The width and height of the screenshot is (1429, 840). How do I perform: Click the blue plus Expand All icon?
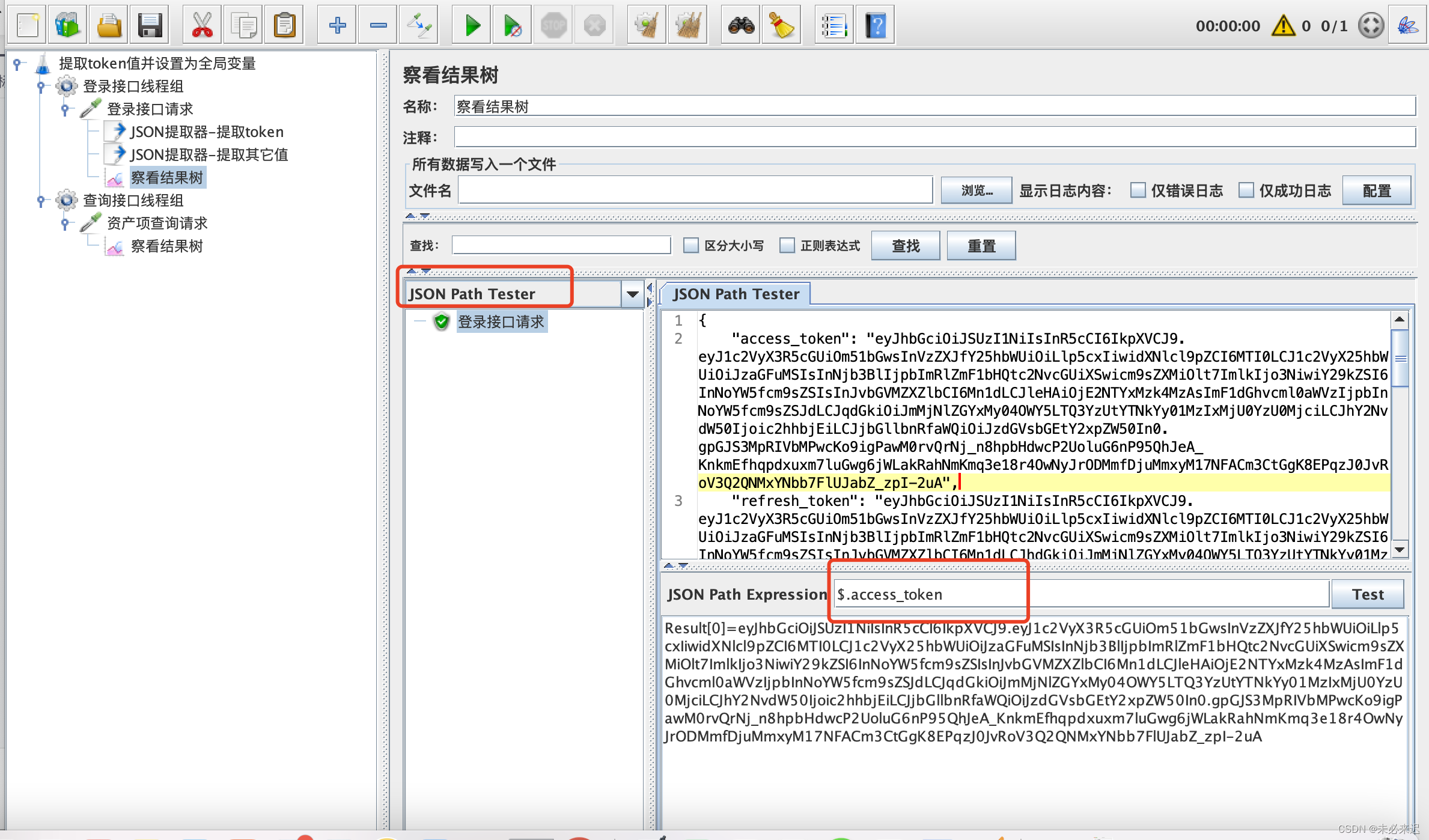coord(337,25)
